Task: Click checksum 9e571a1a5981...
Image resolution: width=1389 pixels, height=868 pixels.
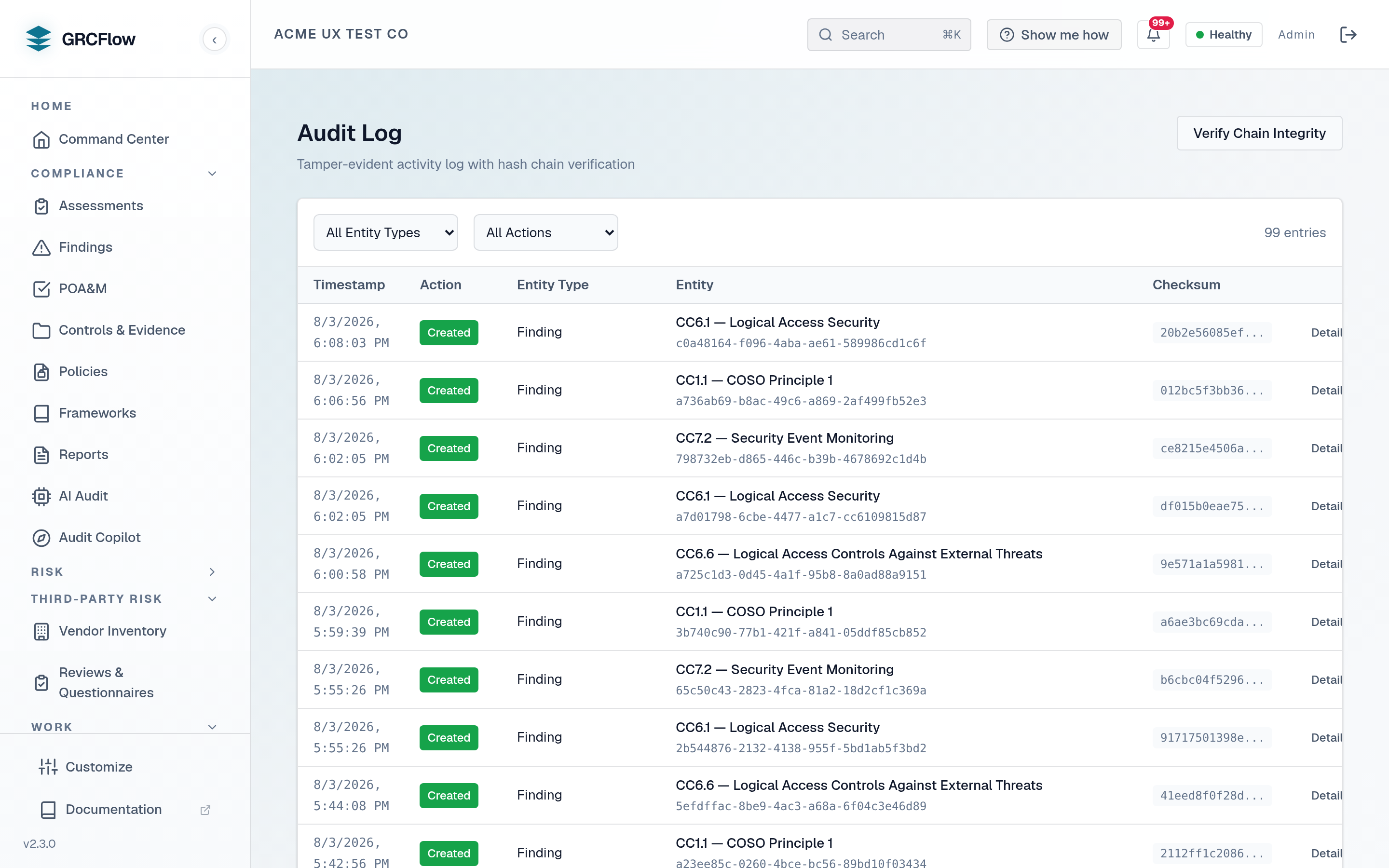Action: pyautogui.click(x=1212, y=564)
